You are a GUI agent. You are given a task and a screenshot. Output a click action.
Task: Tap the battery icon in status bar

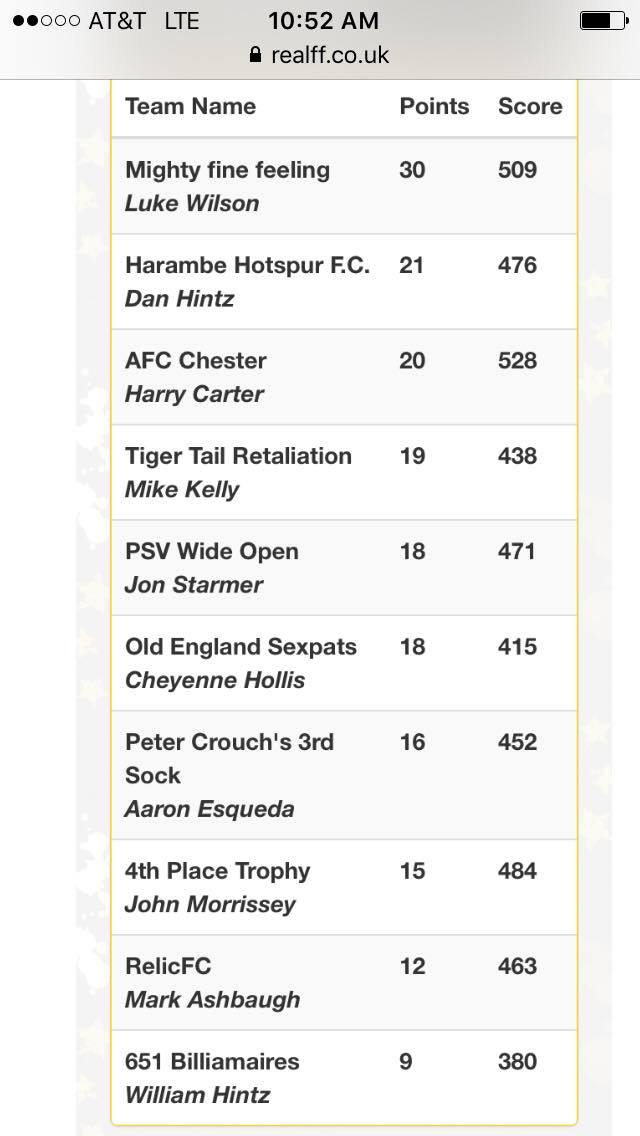tap(604, 20)
